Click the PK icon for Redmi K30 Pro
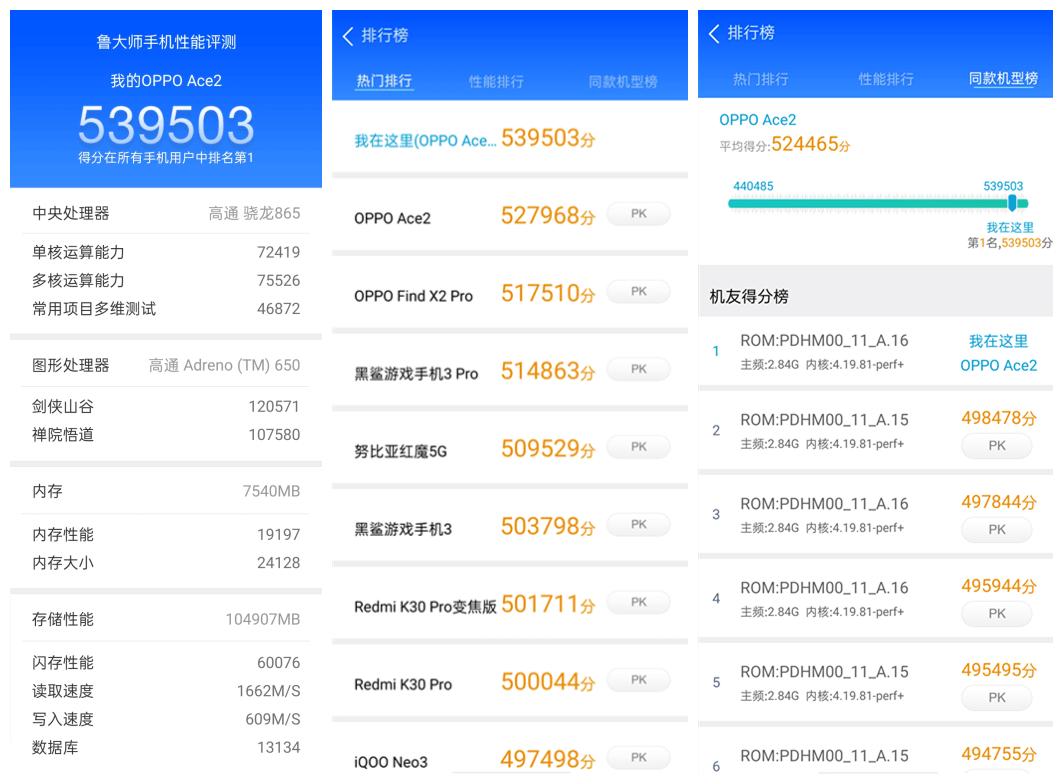The image size is (1063, 784). click(637, 680)
